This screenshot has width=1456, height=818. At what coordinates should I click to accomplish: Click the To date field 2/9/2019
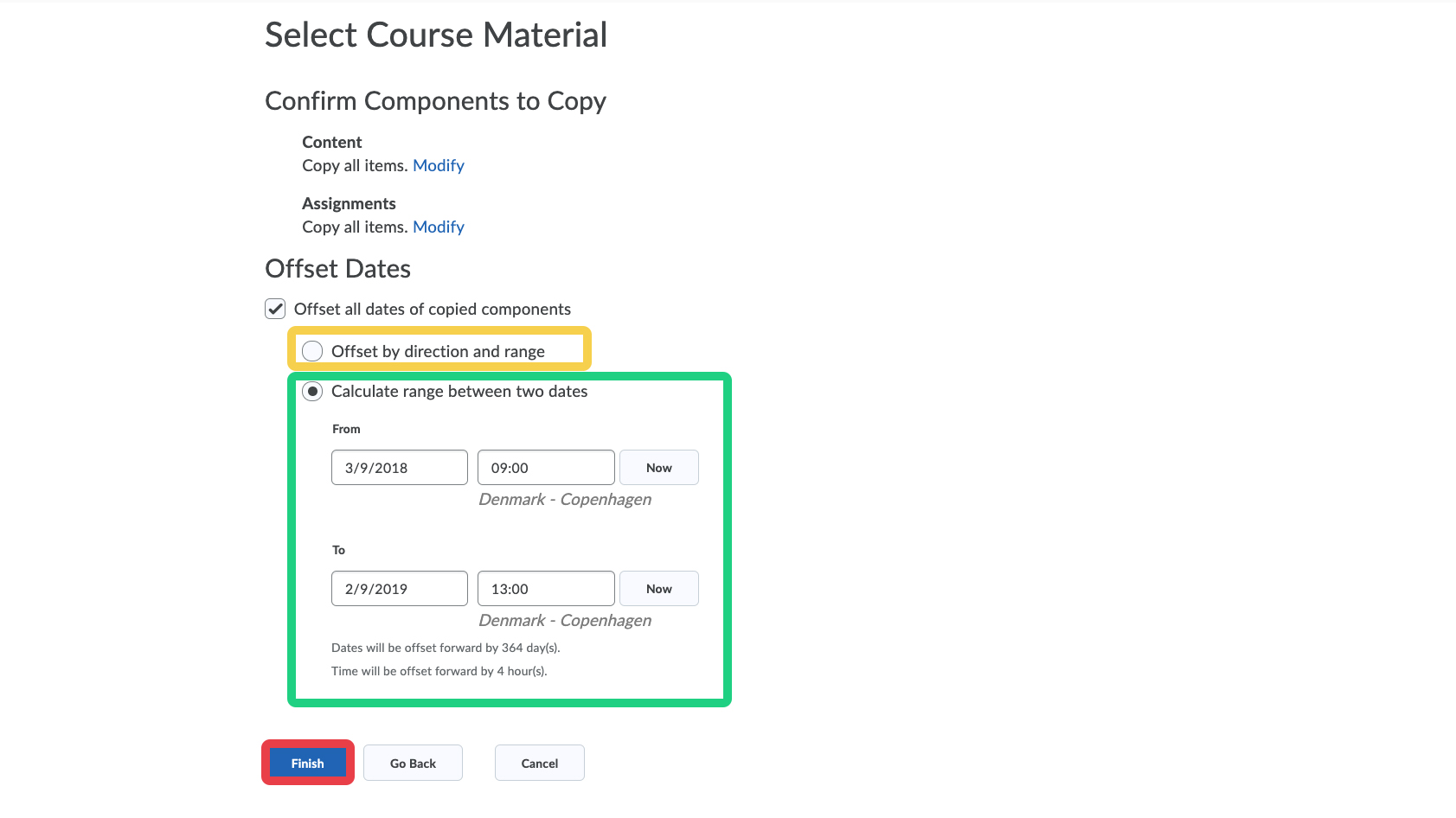pyautogui.click(x=399, y=589)
